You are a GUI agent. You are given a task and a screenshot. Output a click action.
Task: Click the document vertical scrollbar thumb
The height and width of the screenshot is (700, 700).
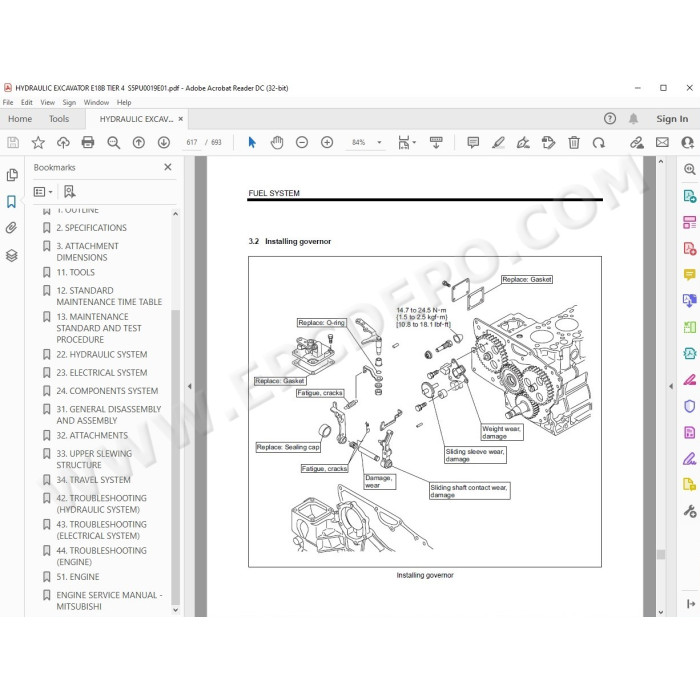tap(661, 554)
